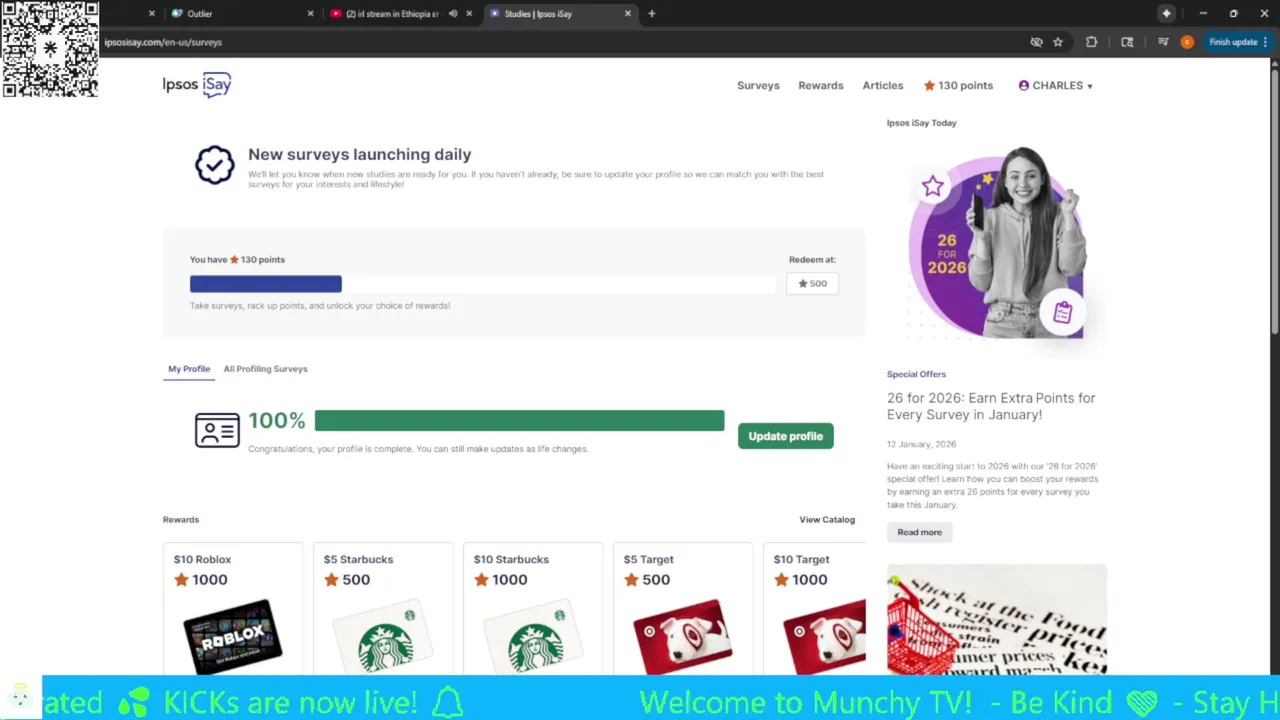Viewport: 1280px width, 720px height.
Task: Switch to All Profiling Surveys tab
Action: 265,369
